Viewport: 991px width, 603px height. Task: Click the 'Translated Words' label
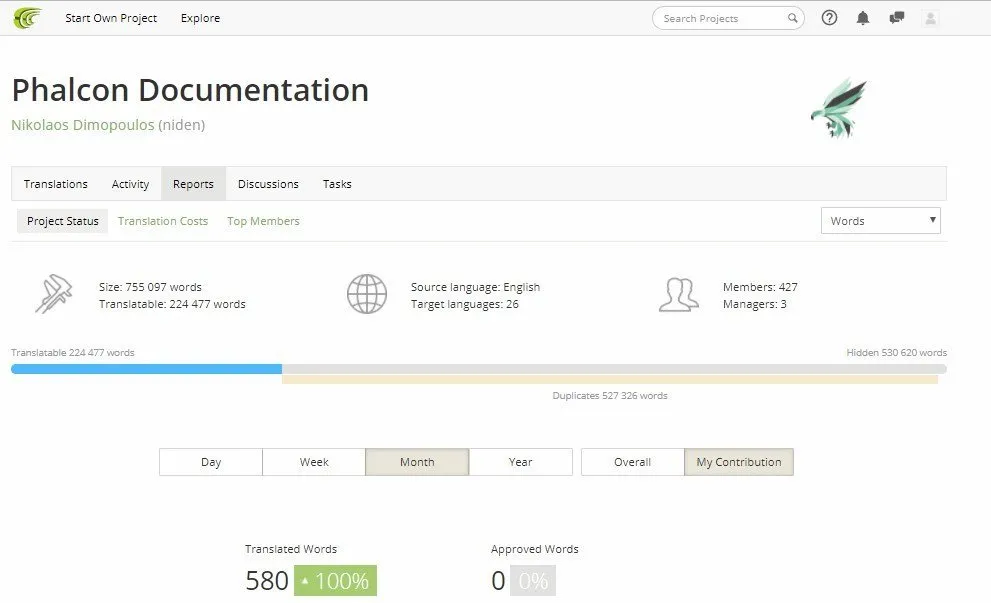tap(291, 549)
